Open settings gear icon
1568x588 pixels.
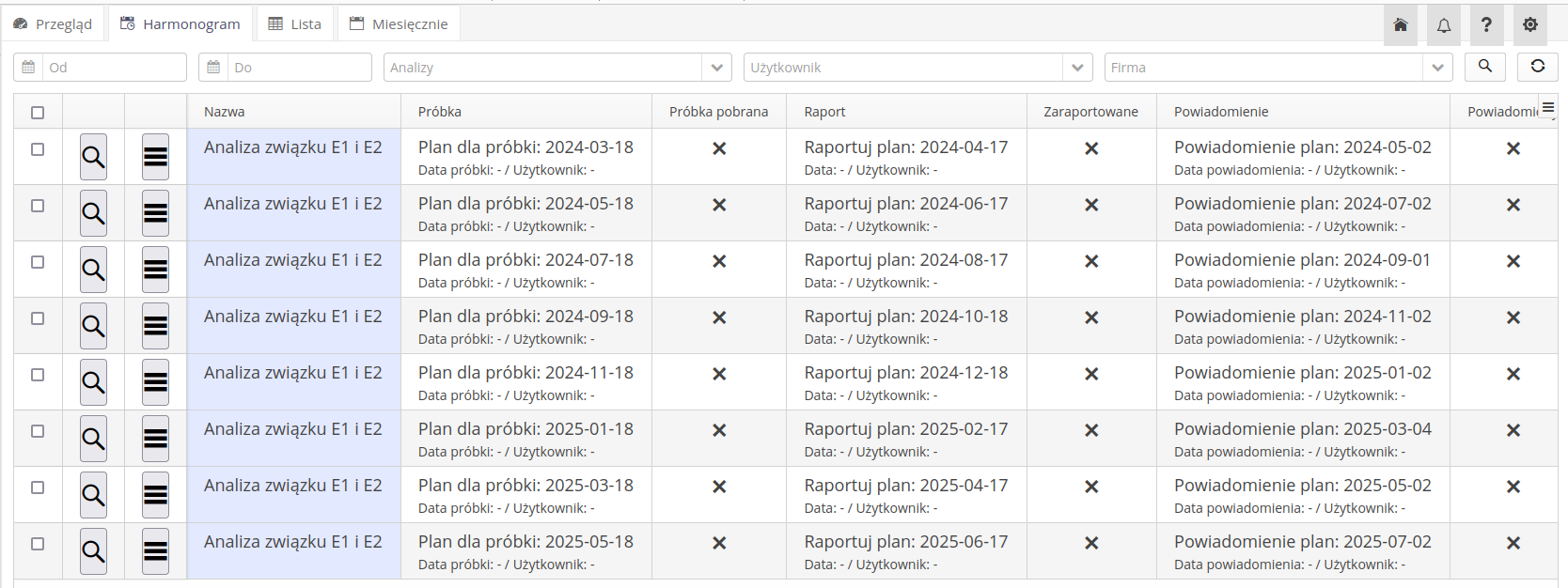pyautogui.click(x=1530, y=25)
